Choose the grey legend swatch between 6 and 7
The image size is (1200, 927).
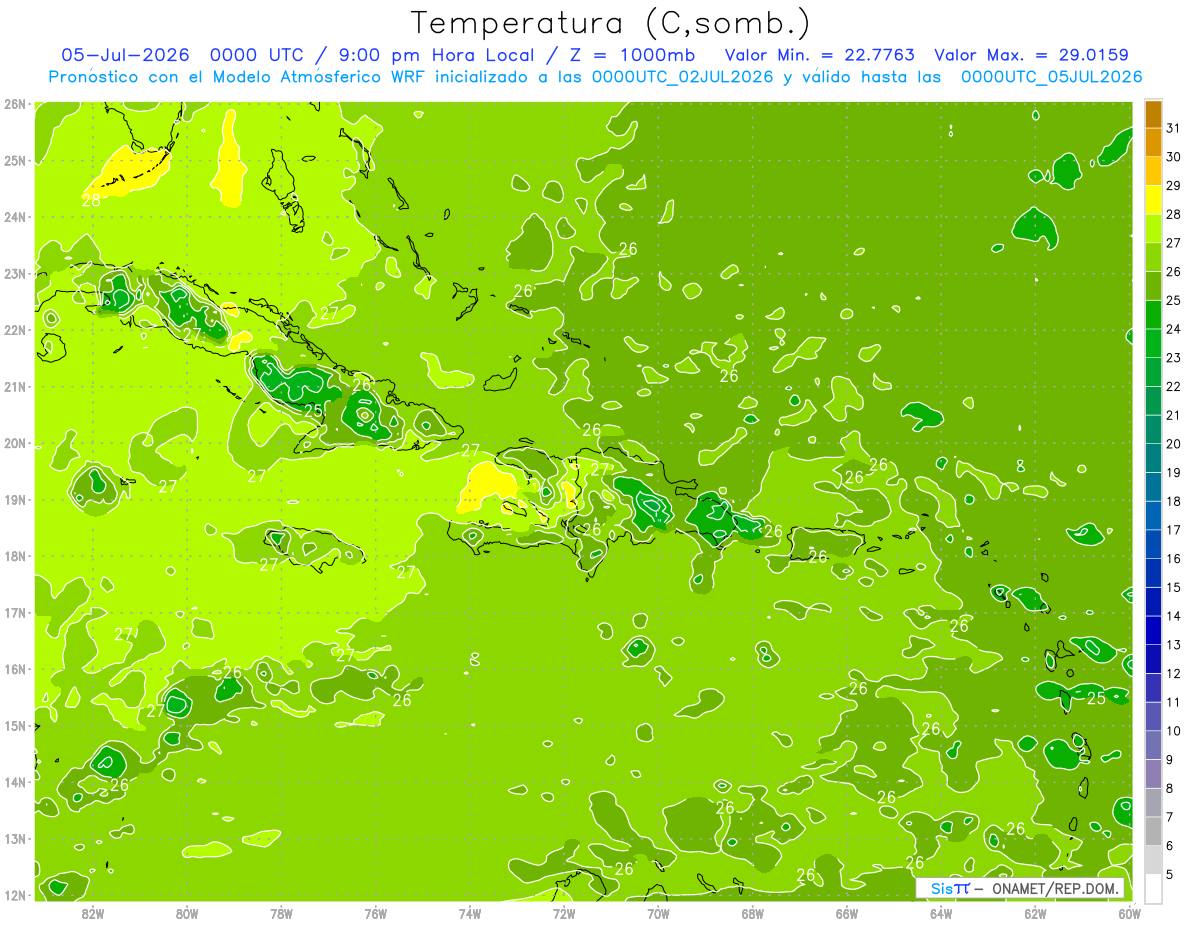[x=1154, y=830]
